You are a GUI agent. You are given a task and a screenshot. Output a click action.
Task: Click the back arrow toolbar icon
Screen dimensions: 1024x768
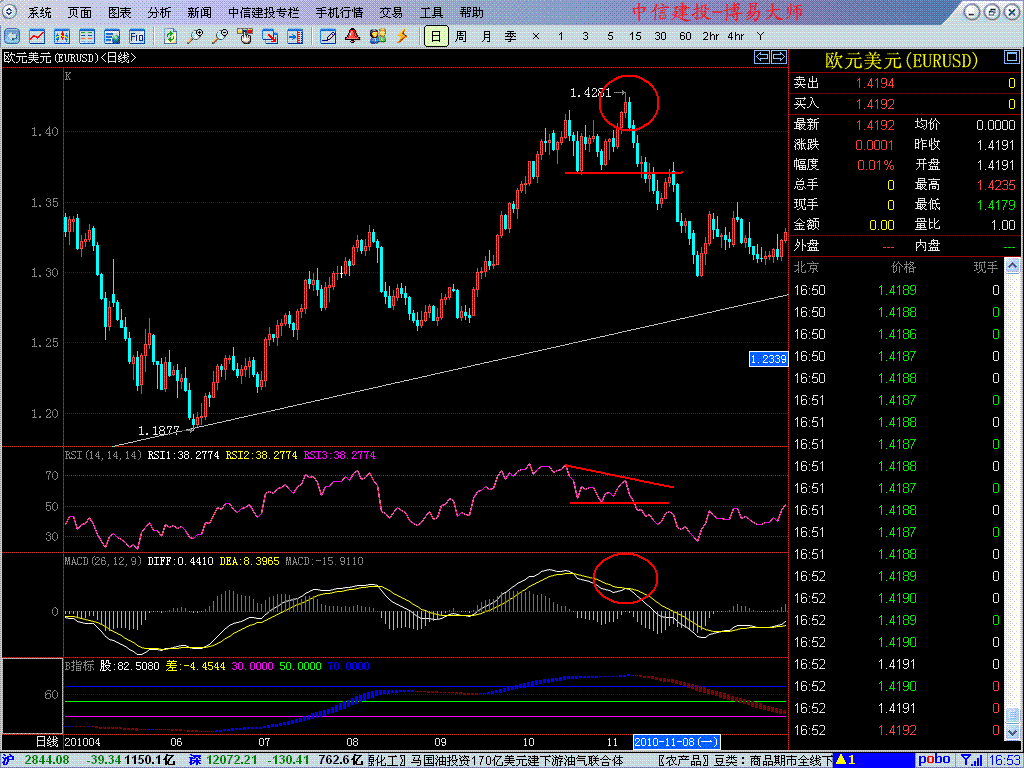pyautogui.click(x=12, y=37)
